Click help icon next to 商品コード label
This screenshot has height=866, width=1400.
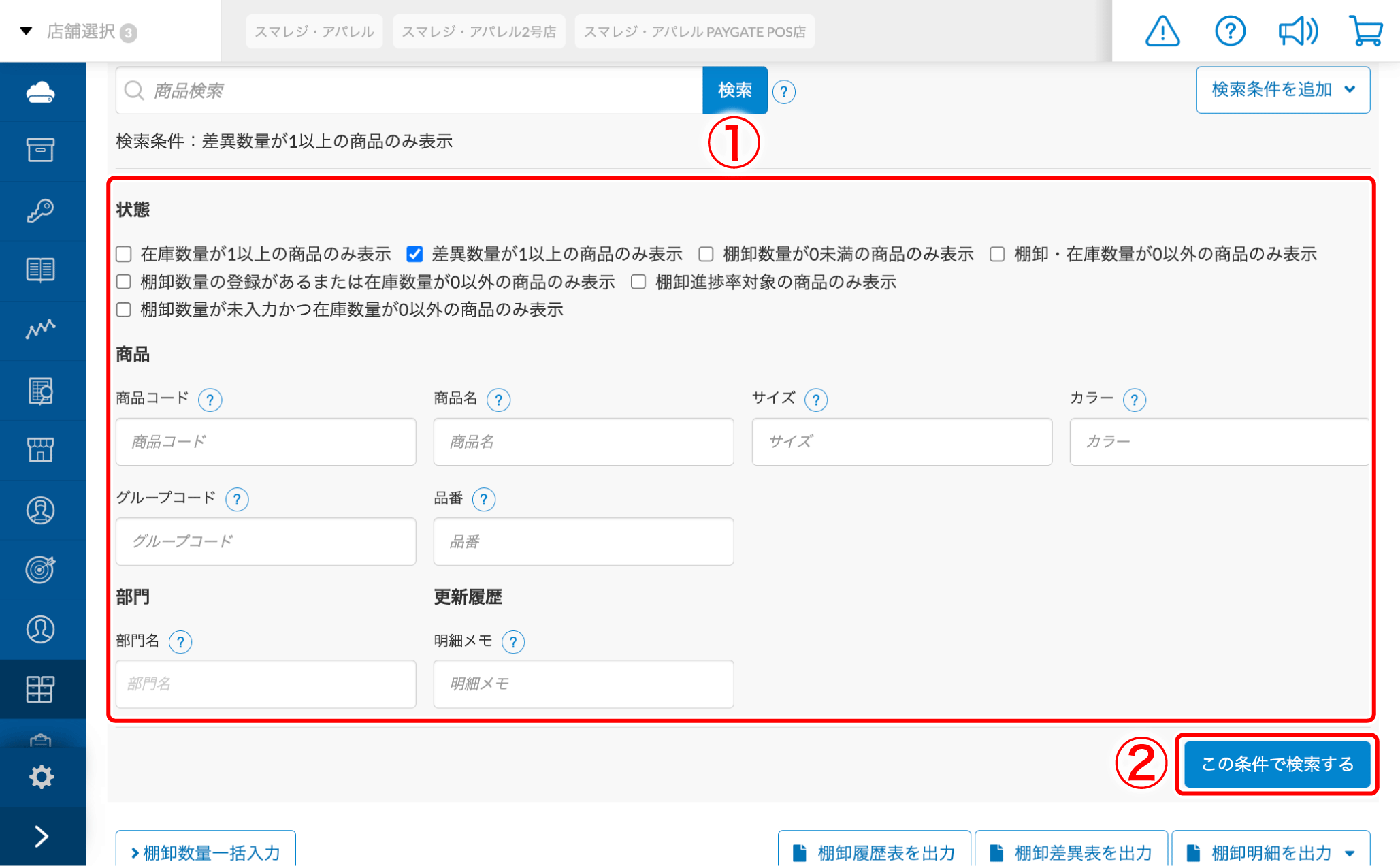coord(210,400)
